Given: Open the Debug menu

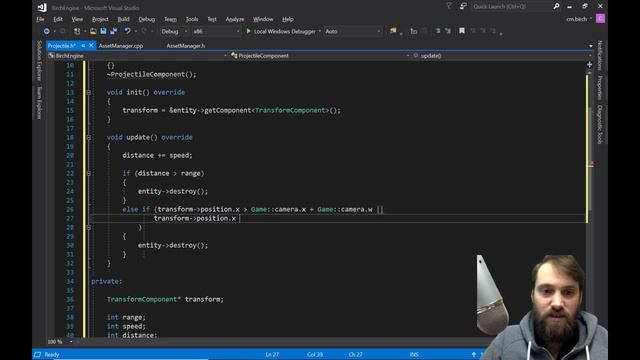Looking at the screenshot, I should tap(147, 19).
